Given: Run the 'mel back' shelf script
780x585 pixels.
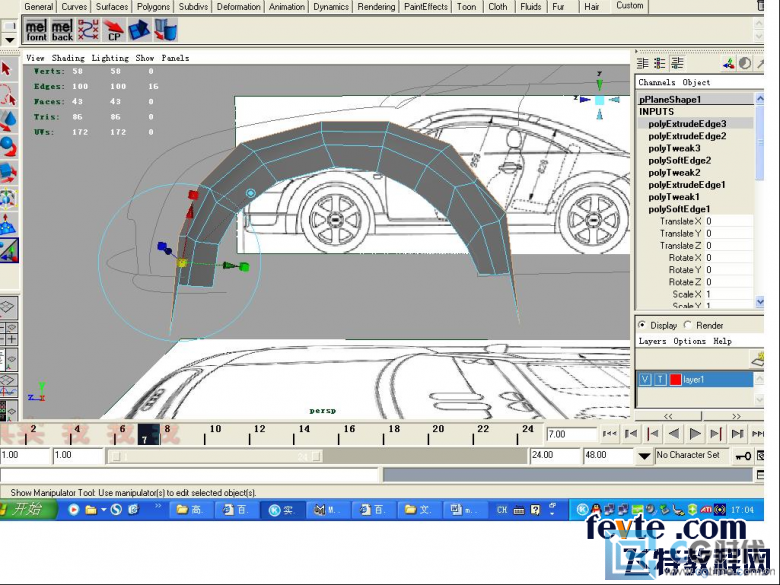Looking at the screenshot, I should (62, 31).
